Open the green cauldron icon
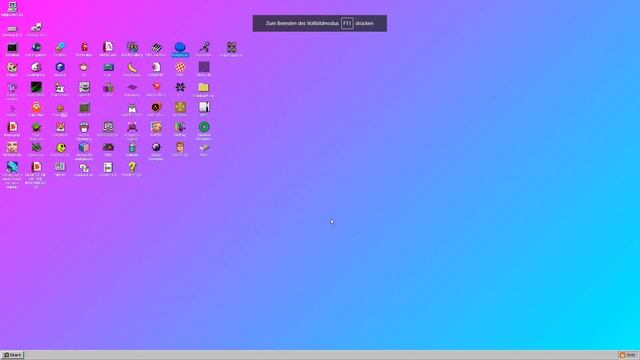The height and width of the screenshot is (360, 640). click(36, 127)
